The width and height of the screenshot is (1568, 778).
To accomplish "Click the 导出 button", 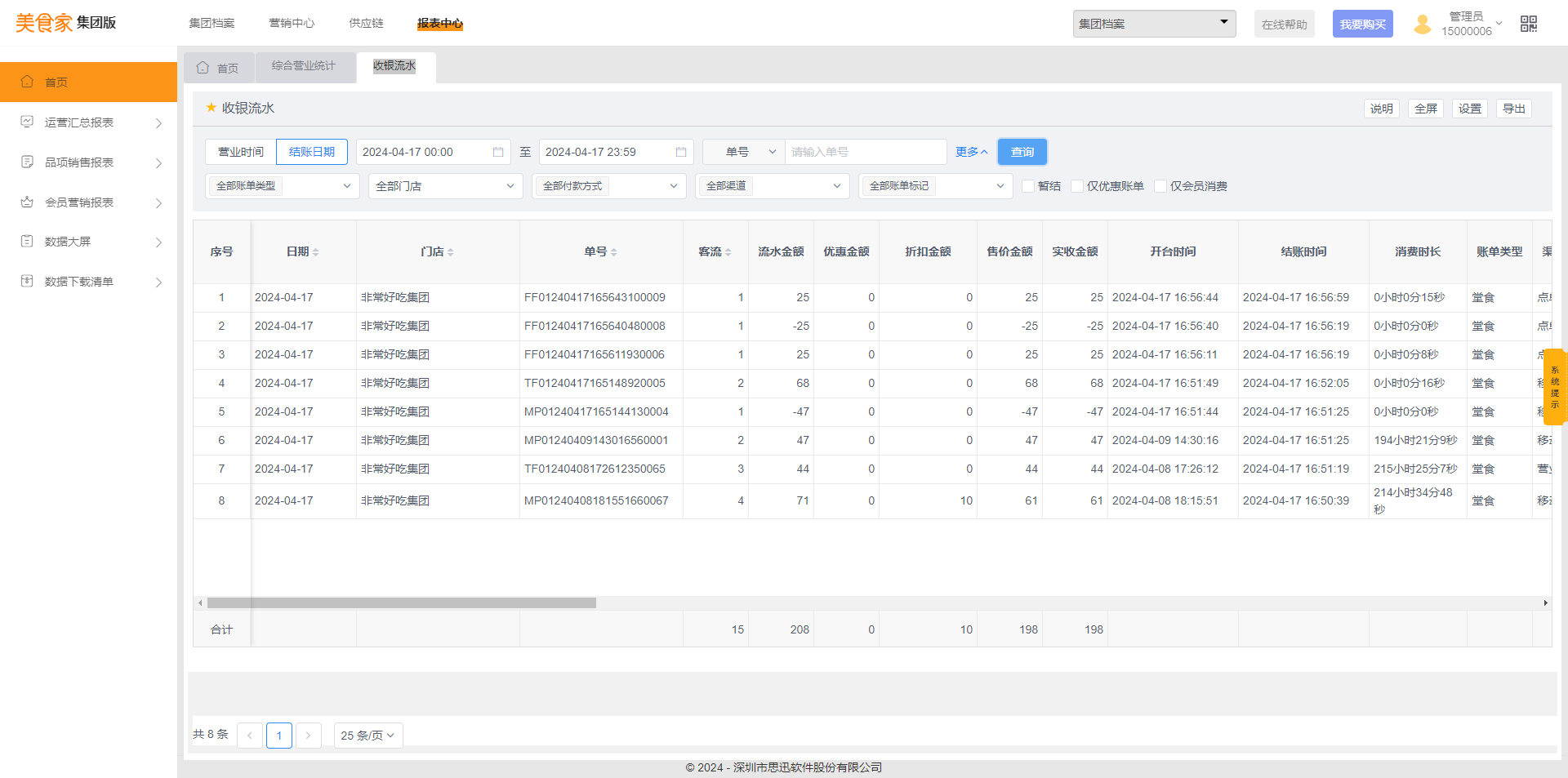I will (1514, 109).
